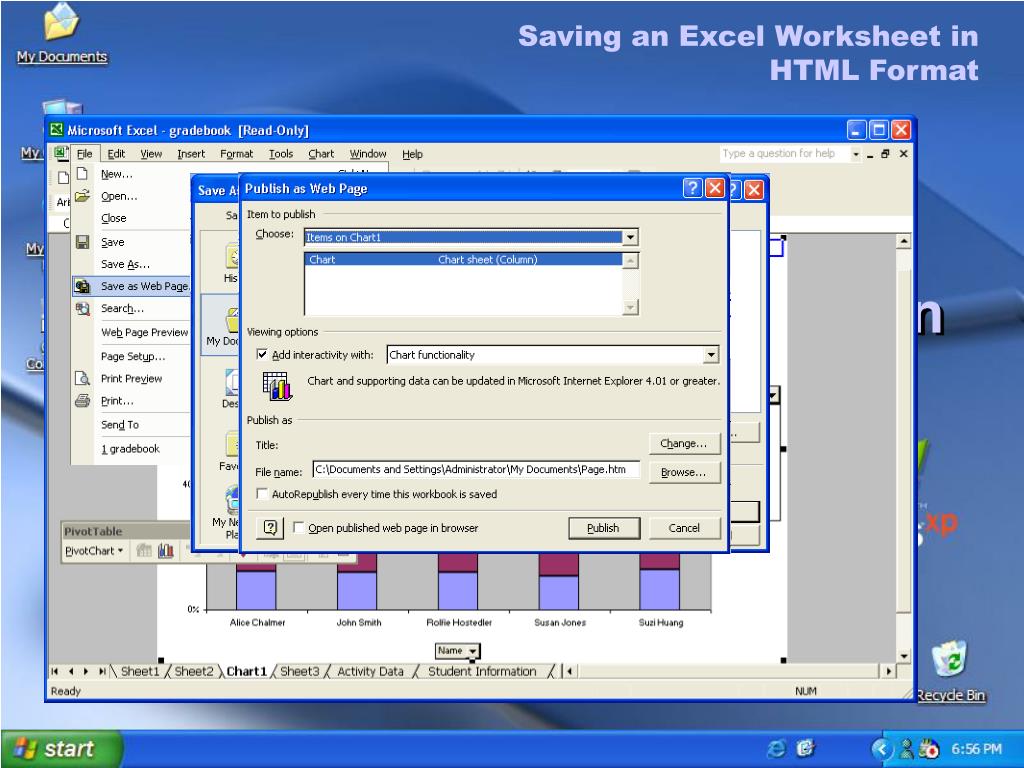Viewport: 1024px width, 768px height.
Task: Expand the Choose items dropdown
Action: [x=630, y=237]
